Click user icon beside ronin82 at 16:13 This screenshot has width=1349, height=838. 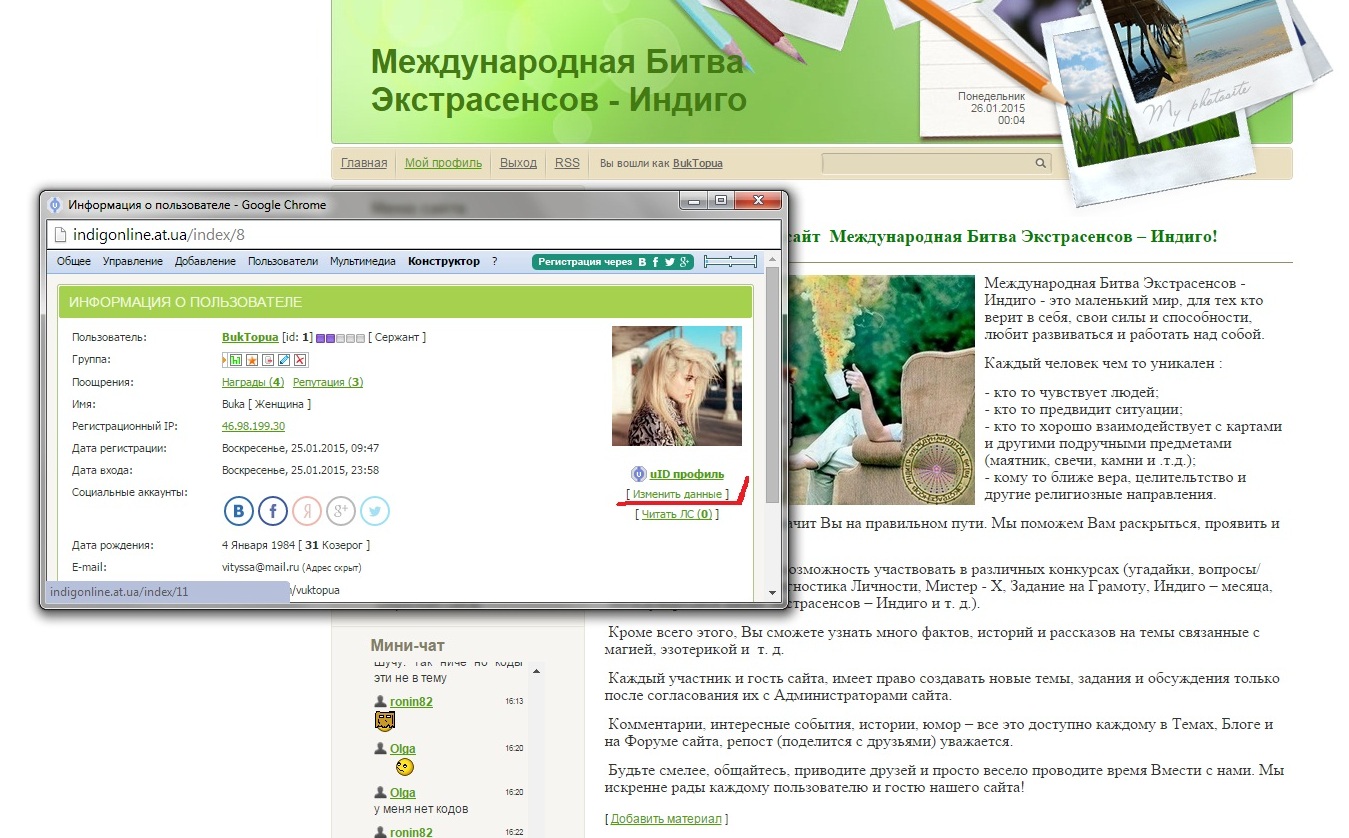click(x=380, y=702)
